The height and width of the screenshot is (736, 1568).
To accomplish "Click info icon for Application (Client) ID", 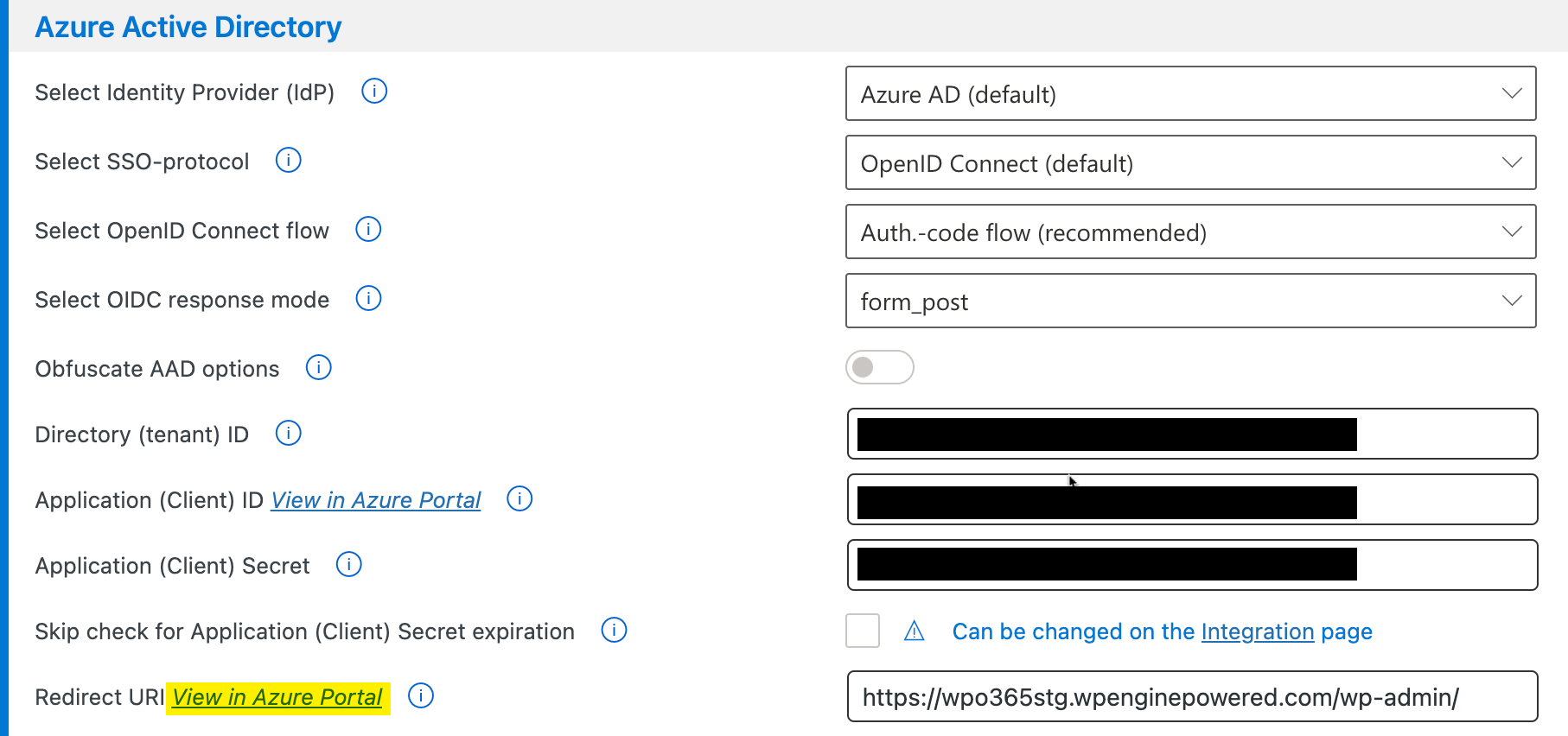I will (519, 498).
